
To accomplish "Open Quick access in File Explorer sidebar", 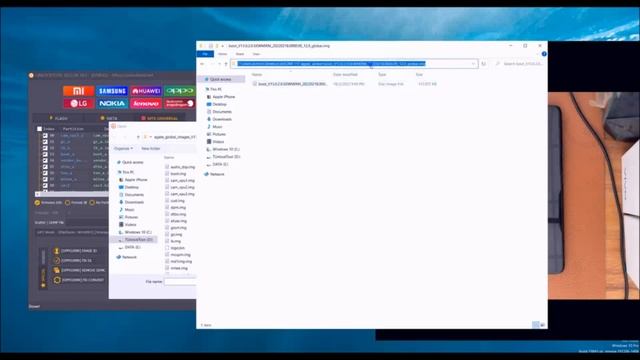I will pos(220,79).
